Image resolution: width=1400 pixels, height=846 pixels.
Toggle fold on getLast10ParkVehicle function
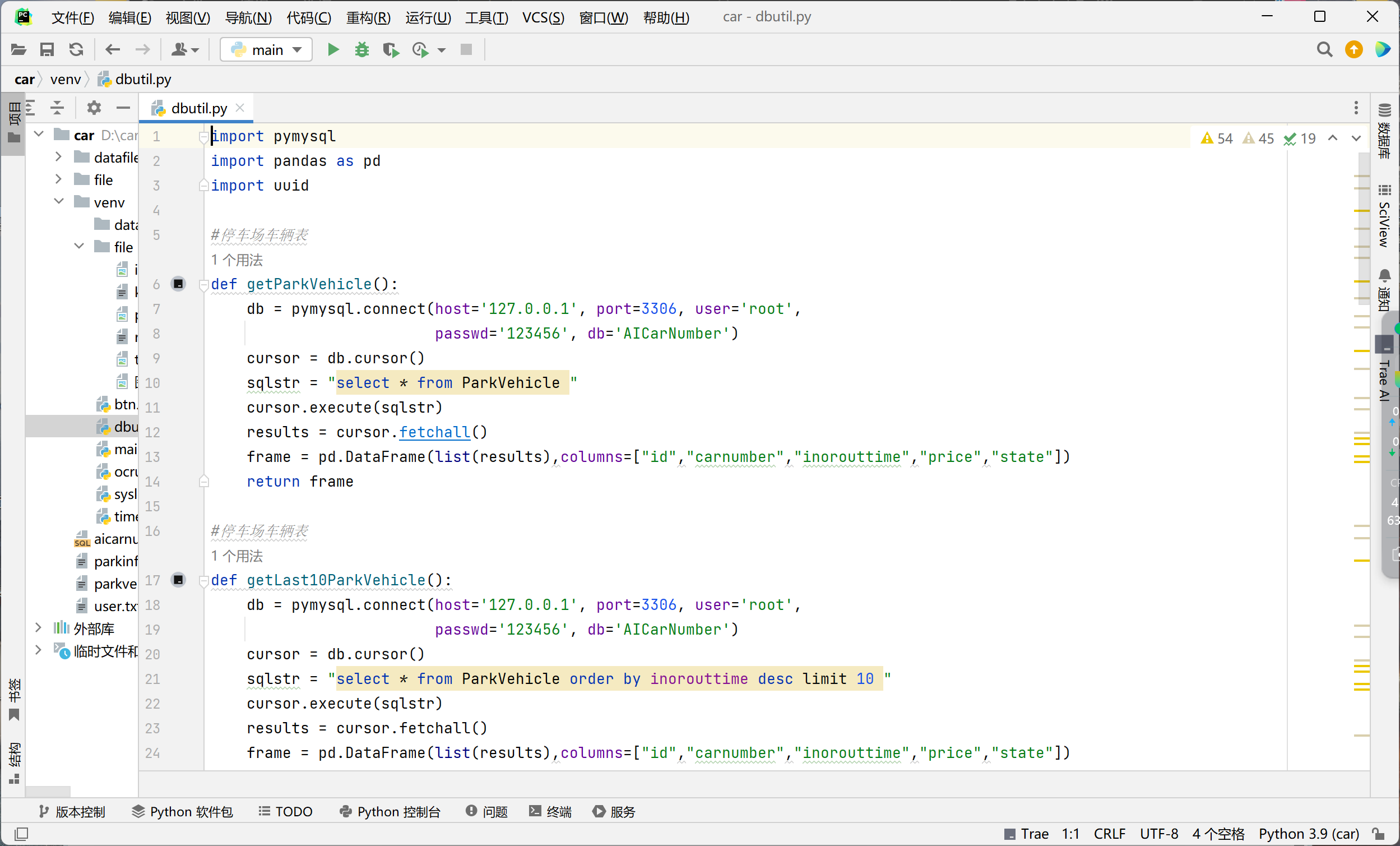[x=203, y=580]
